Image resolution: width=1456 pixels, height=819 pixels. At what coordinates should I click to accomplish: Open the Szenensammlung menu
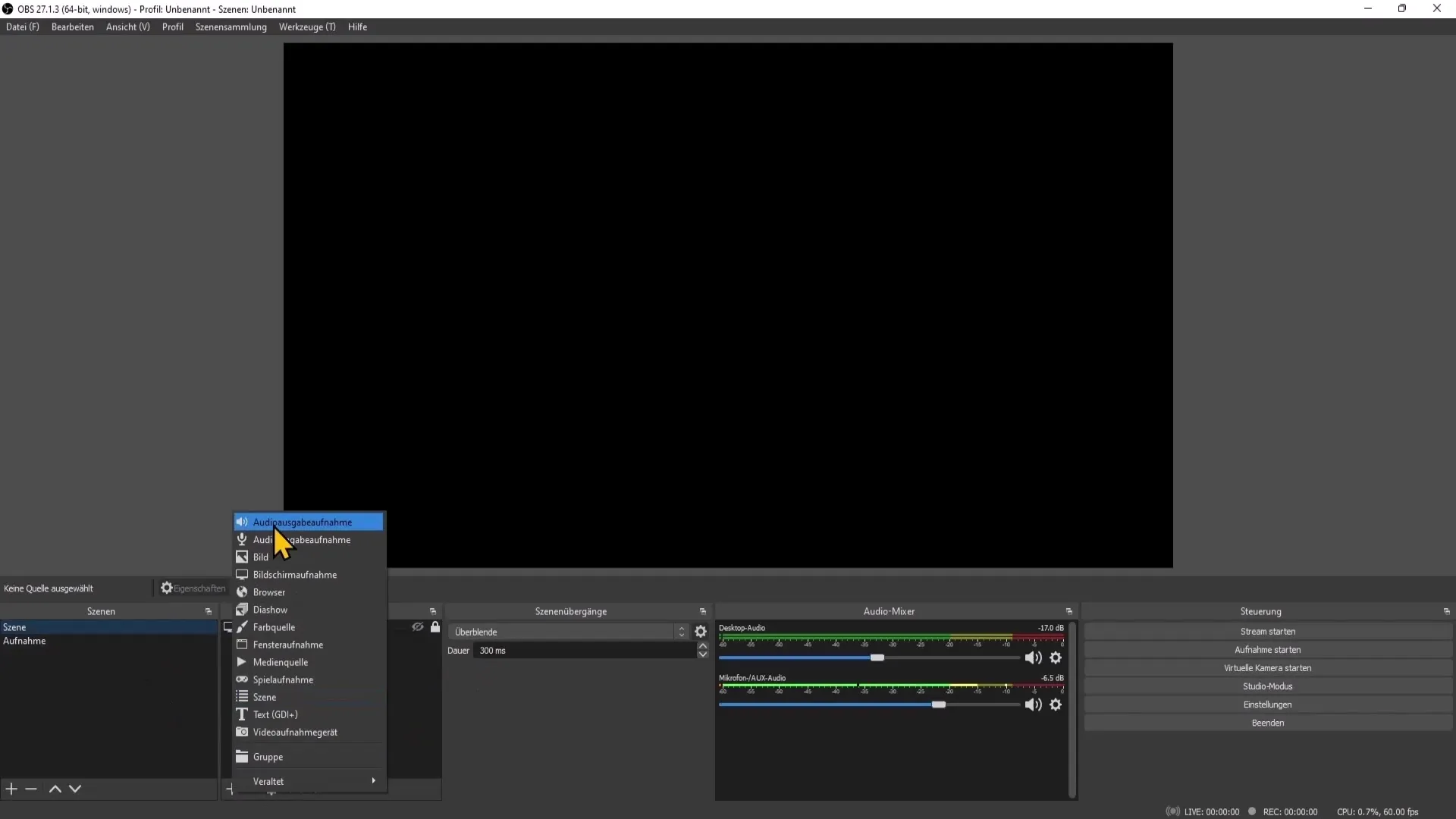[231, 27]
